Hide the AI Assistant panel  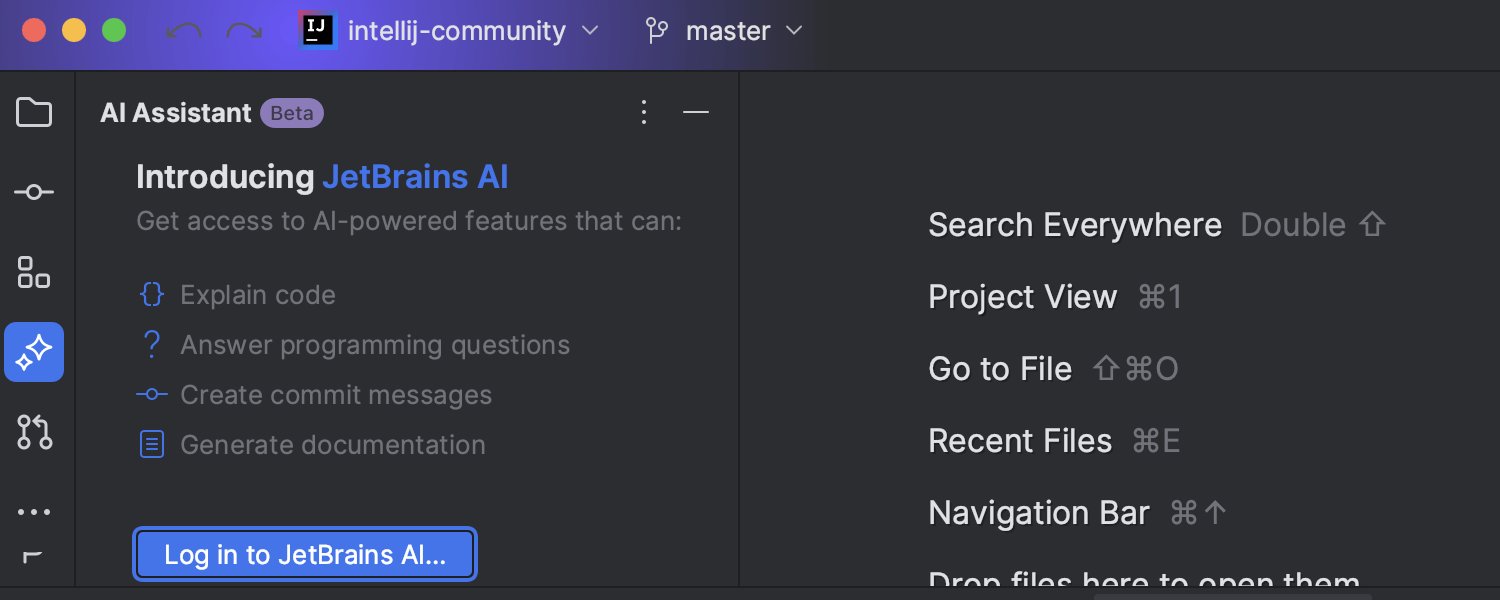(695, 112)
